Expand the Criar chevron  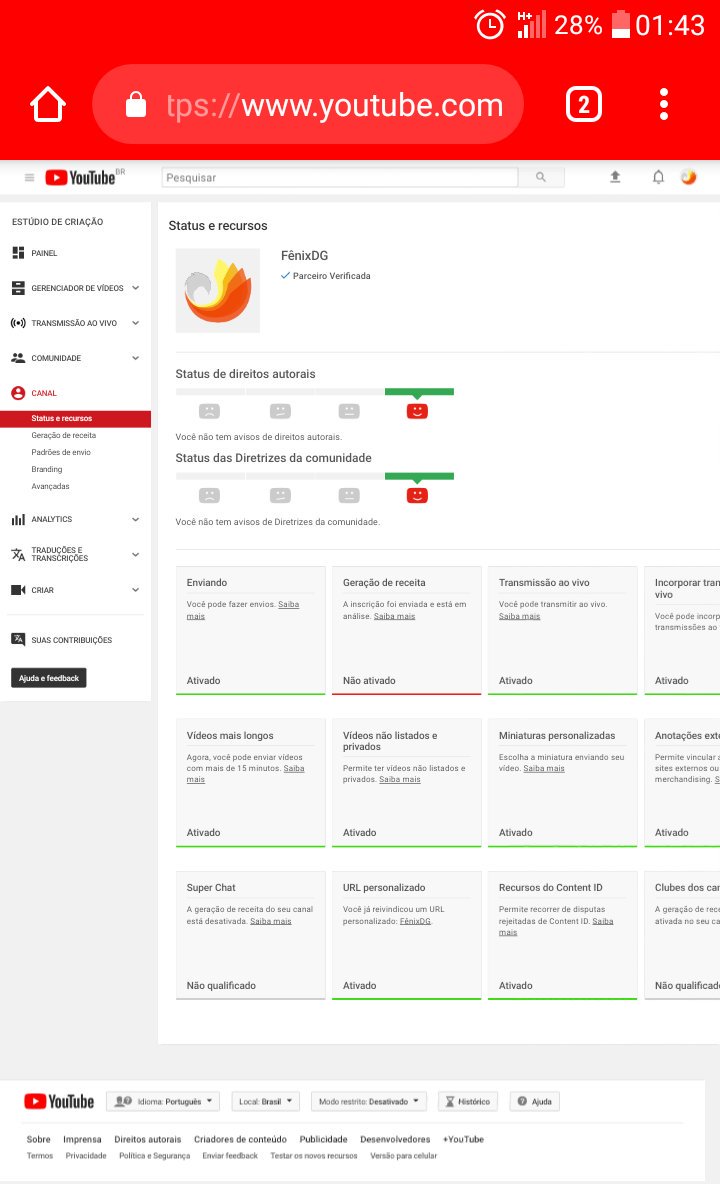[x=136, y=590]
